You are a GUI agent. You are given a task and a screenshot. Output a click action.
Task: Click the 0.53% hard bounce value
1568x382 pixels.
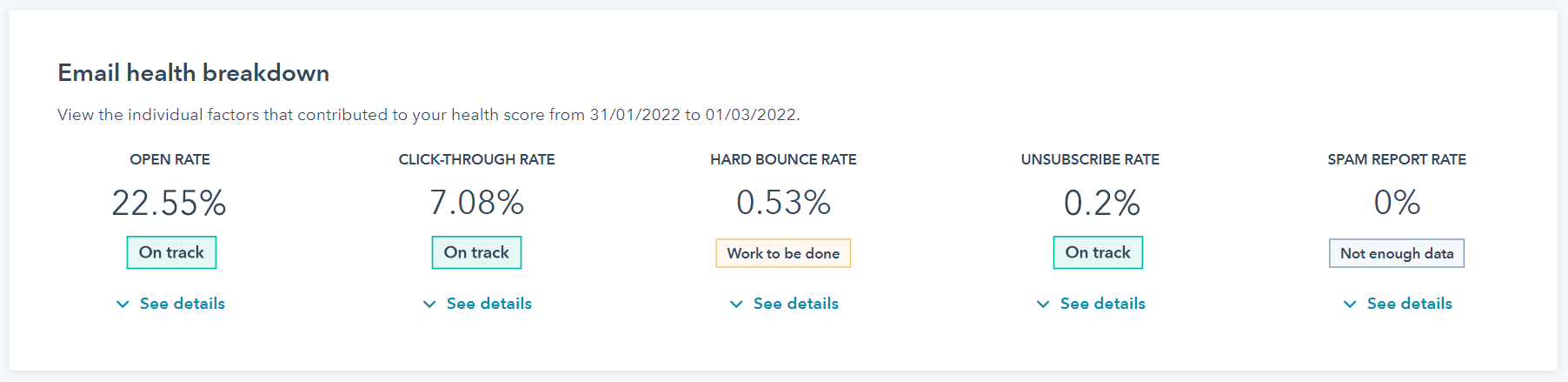point(783,203)
